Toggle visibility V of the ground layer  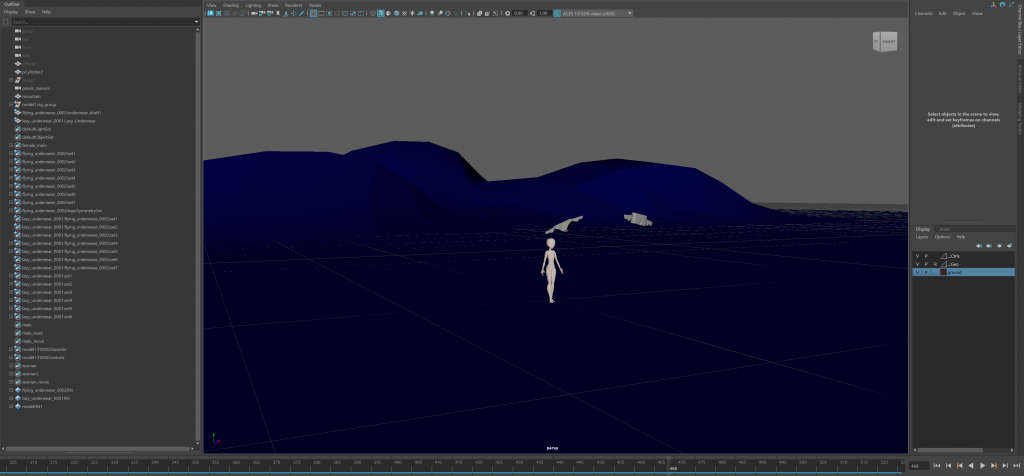pos(917,272)
